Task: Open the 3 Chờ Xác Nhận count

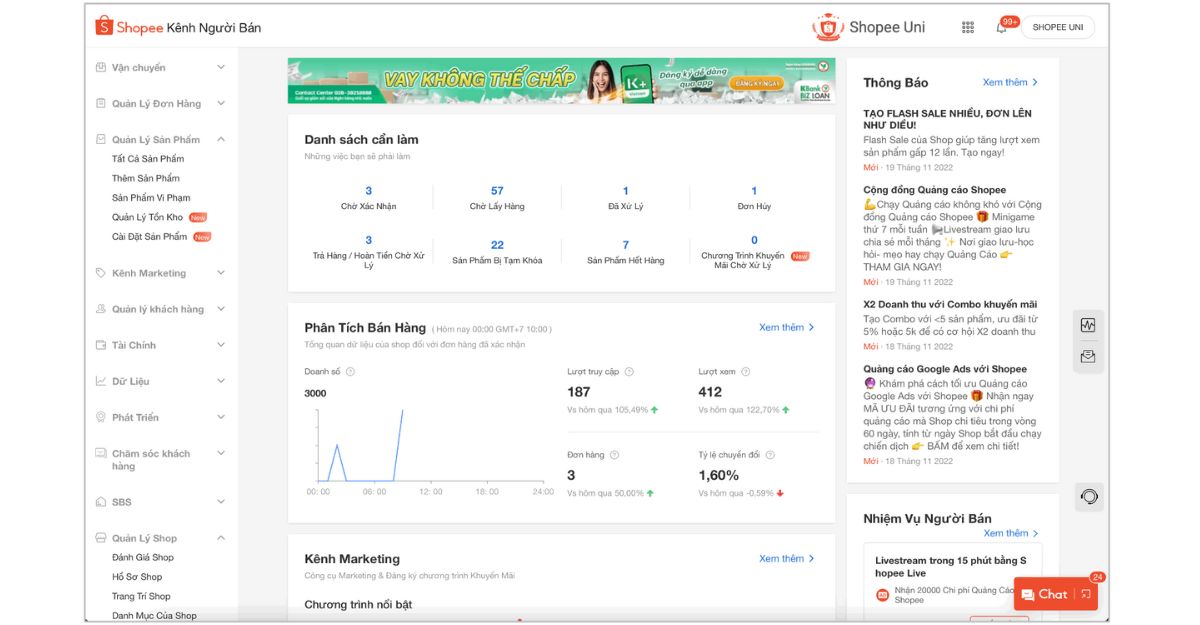Action: (x=368, y=197)
